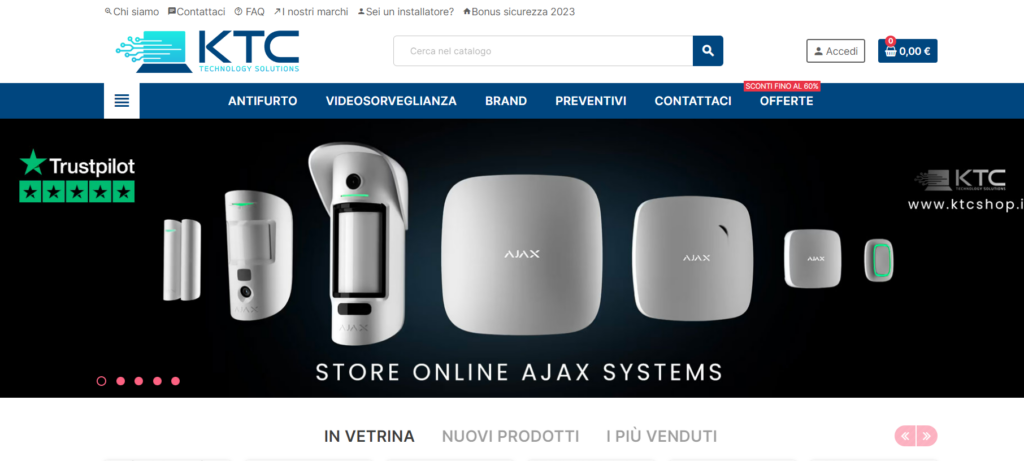Open the shopping cart showing 0,00 €
The image size is (1024, 461).
pos(907,51)
